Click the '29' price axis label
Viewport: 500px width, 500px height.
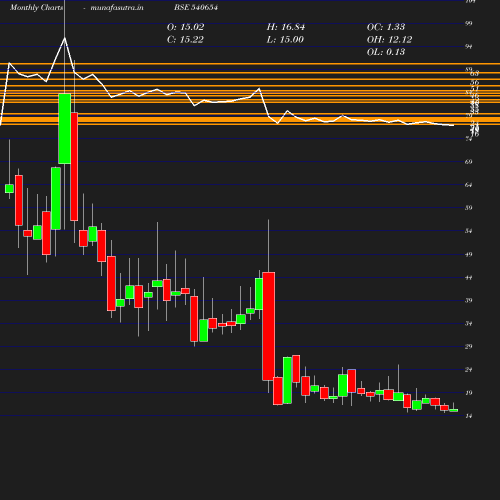(469, 347)
